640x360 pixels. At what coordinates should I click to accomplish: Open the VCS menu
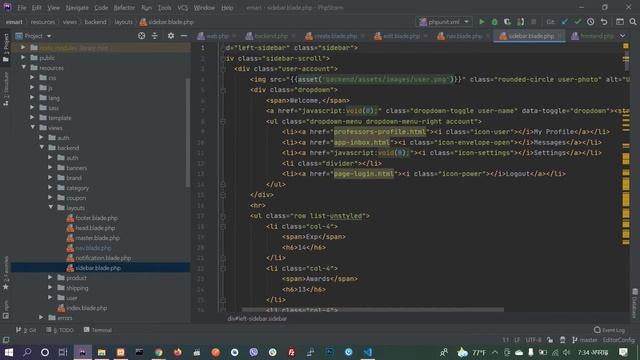click(182, 7)
